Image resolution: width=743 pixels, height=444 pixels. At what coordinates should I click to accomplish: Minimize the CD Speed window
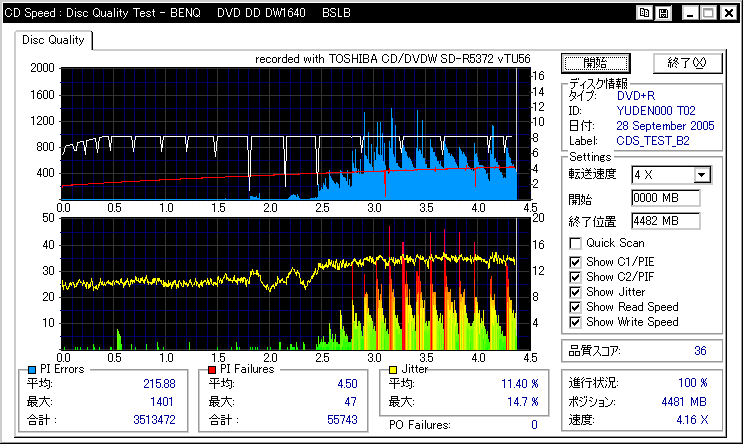pos(690,13)
